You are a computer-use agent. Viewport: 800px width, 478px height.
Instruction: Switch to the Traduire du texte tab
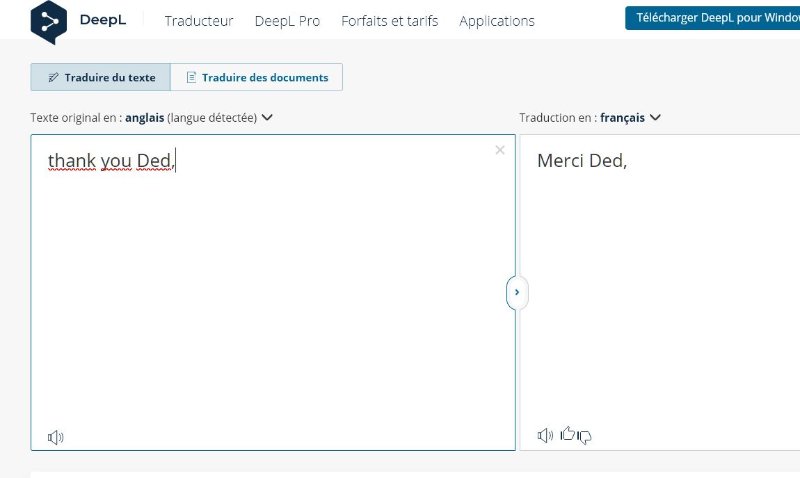click(101, 77)
